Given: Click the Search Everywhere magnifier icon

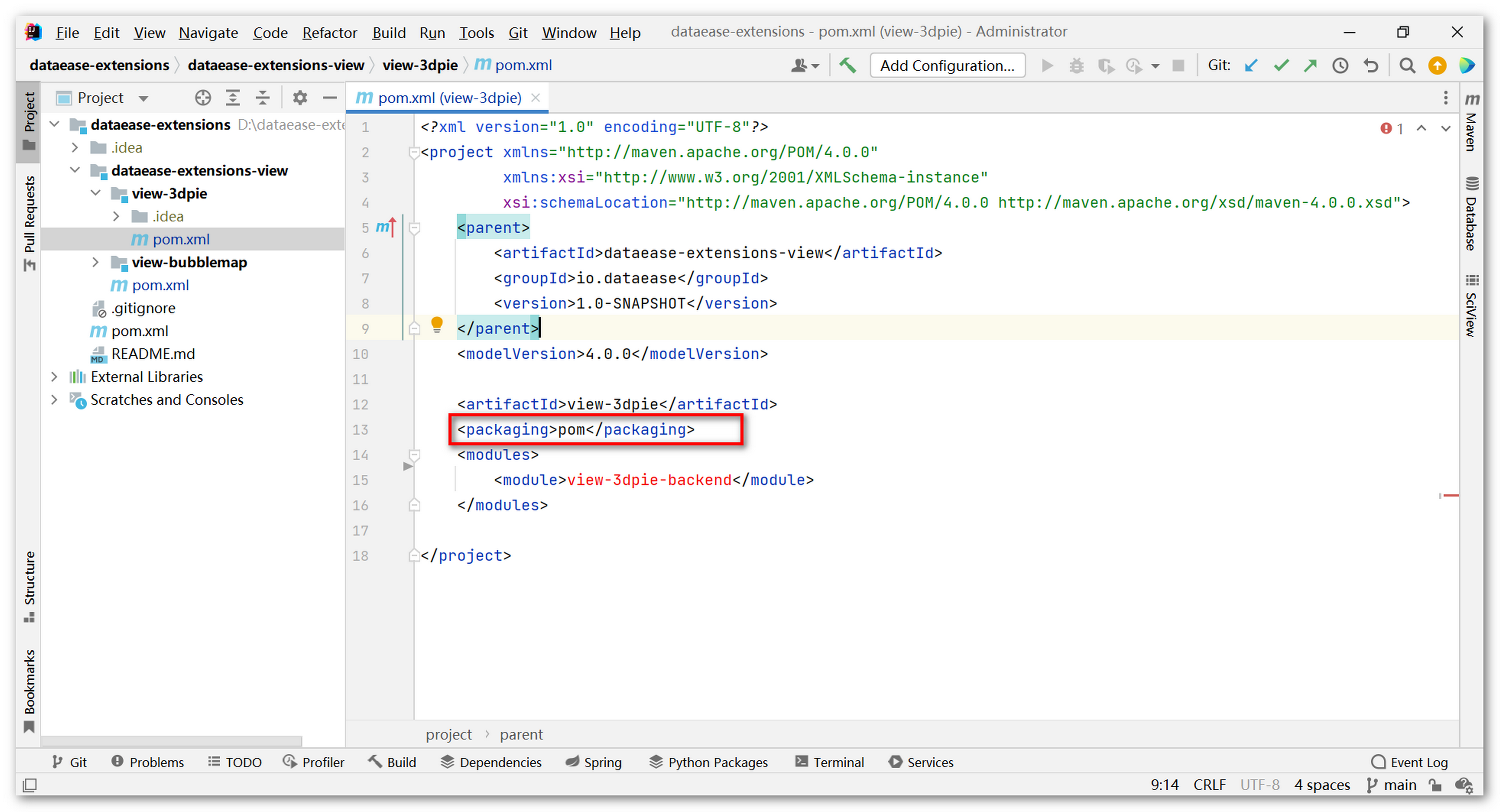Looking at the screenshot, I should click(1407, 65).
